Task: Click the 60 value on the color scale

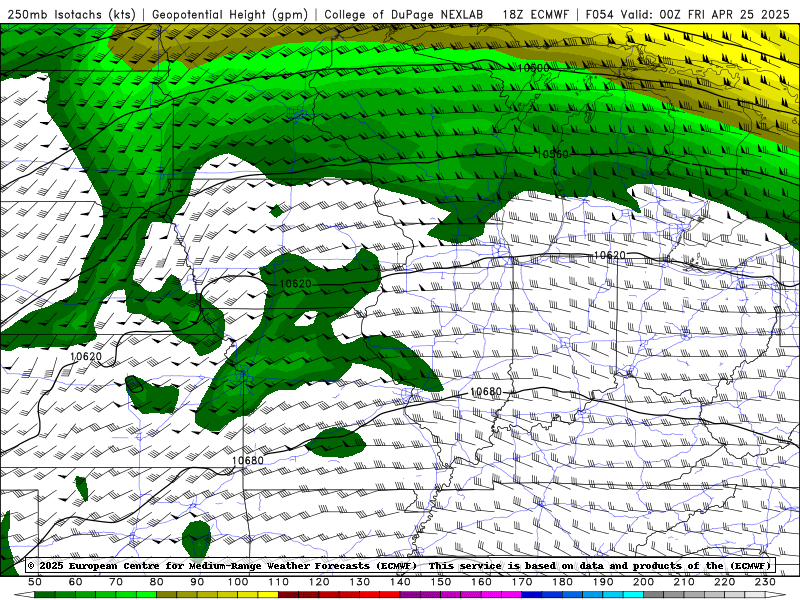Action: 76,582
